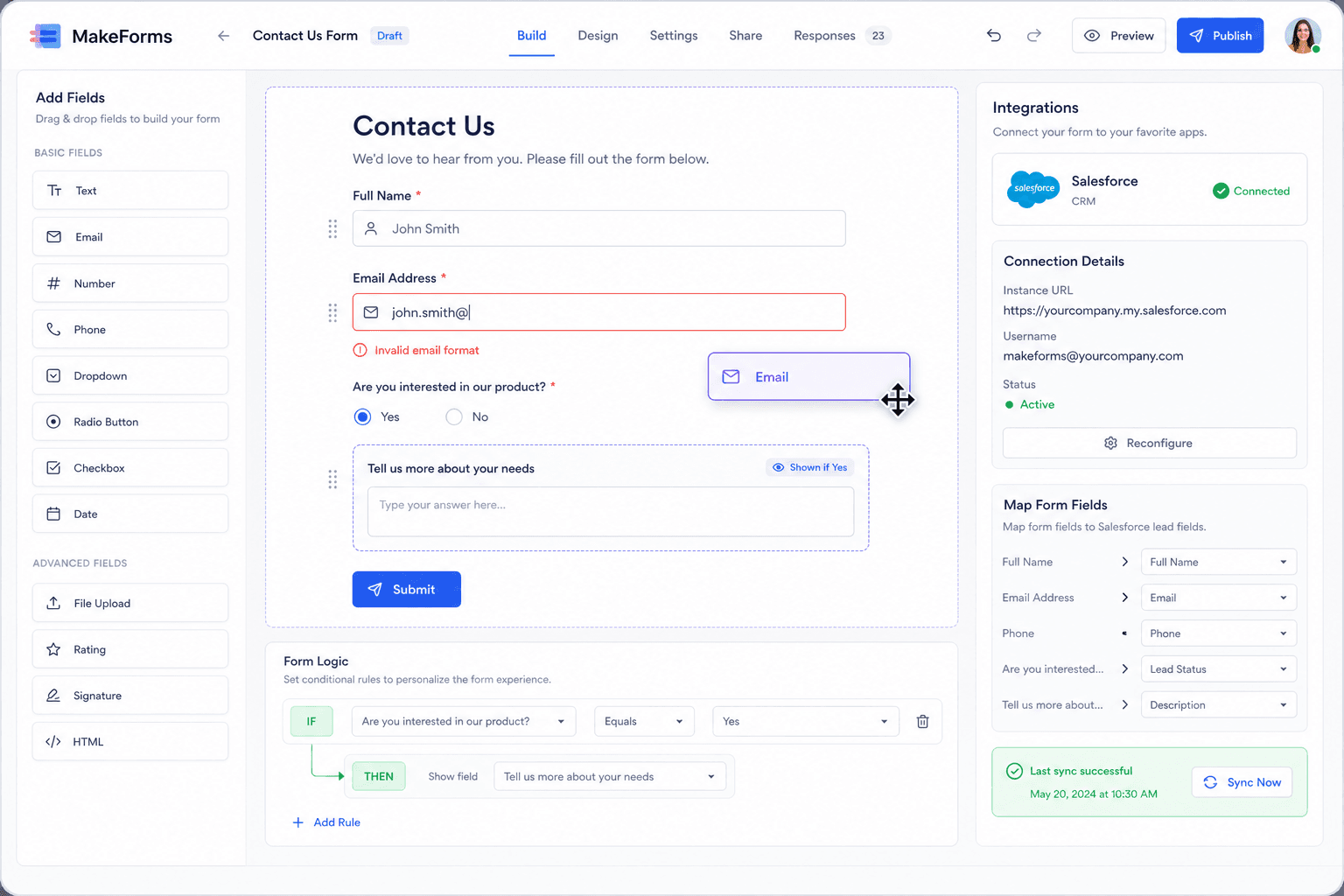Add an HTML field from sidebar
Screen dimensions: 1344x896
[130, 742]
